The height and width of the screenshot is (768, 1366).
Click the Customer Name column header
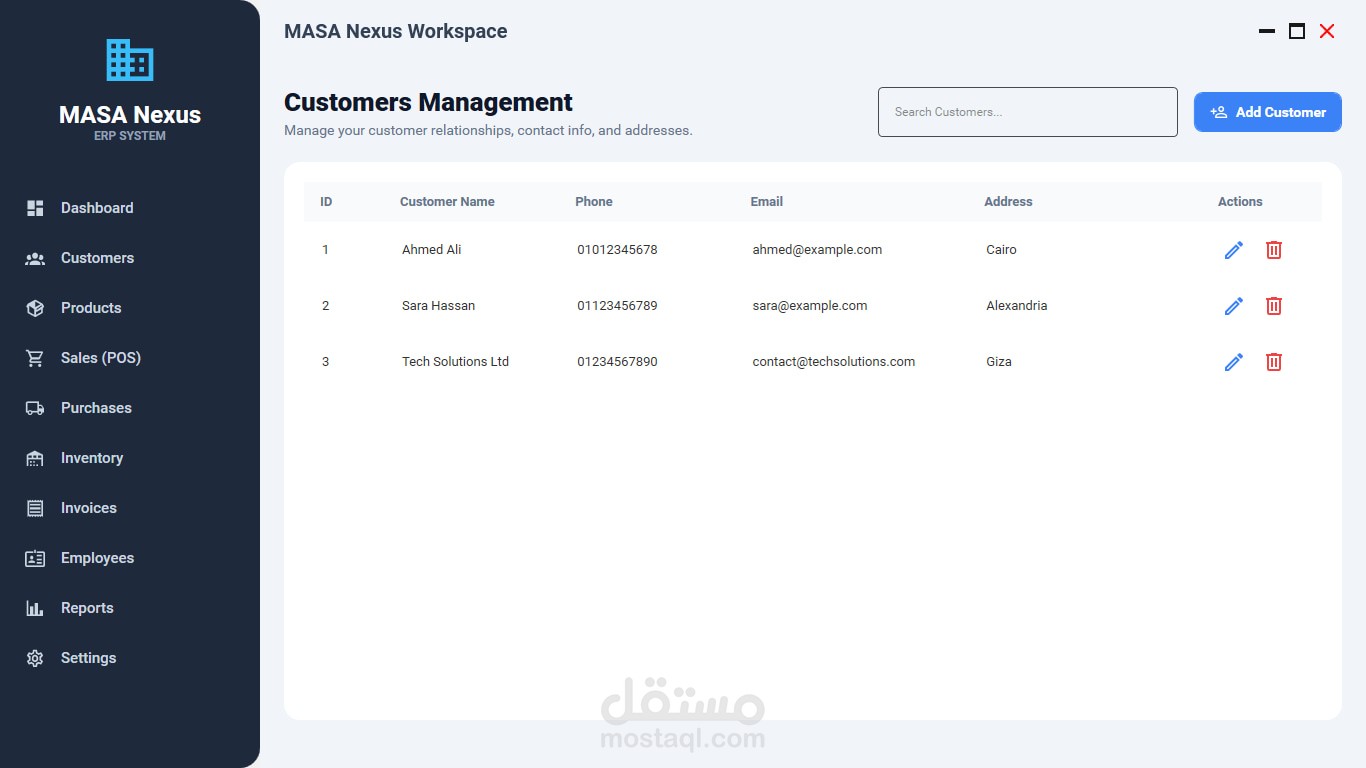pyautogui.click(x=447, y=202)
